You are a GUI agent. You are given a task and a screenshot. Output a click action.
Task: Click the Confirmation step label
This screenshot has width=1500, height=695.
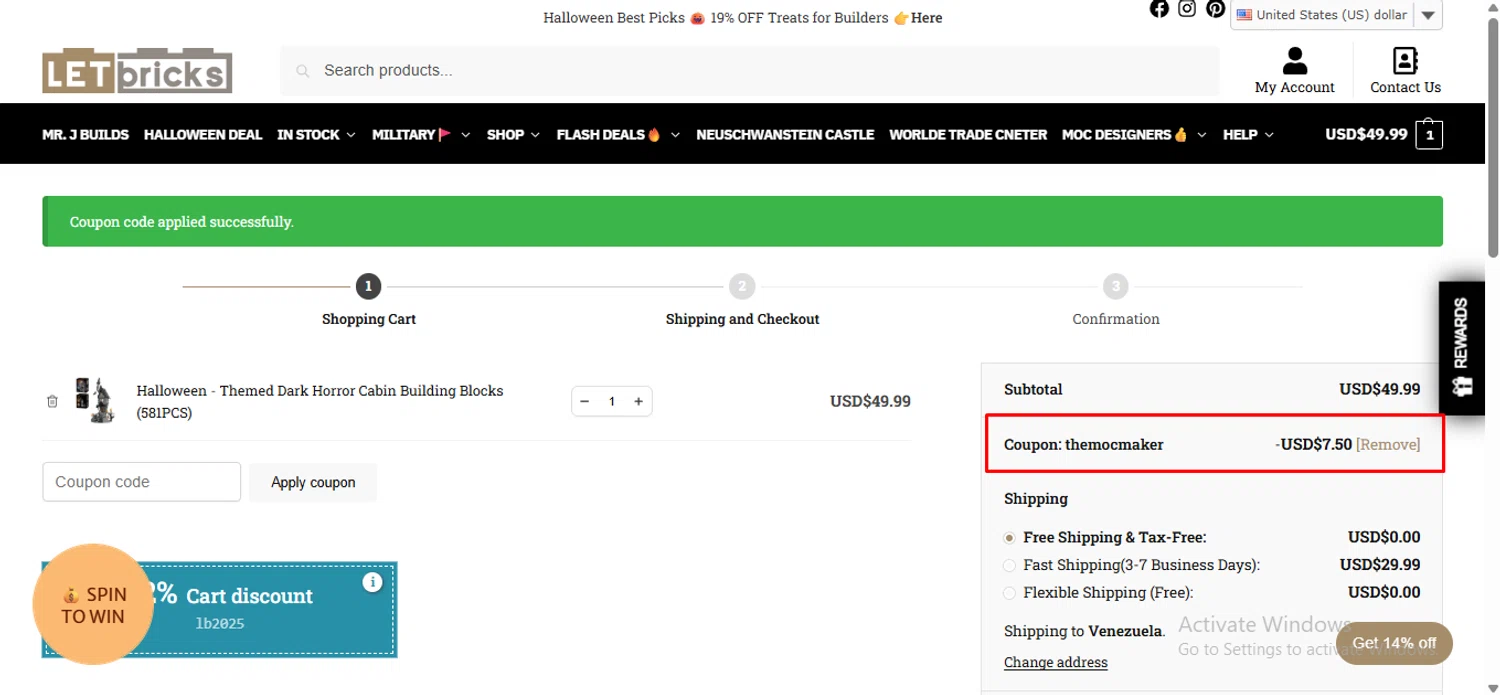(x=1115, y=319)
